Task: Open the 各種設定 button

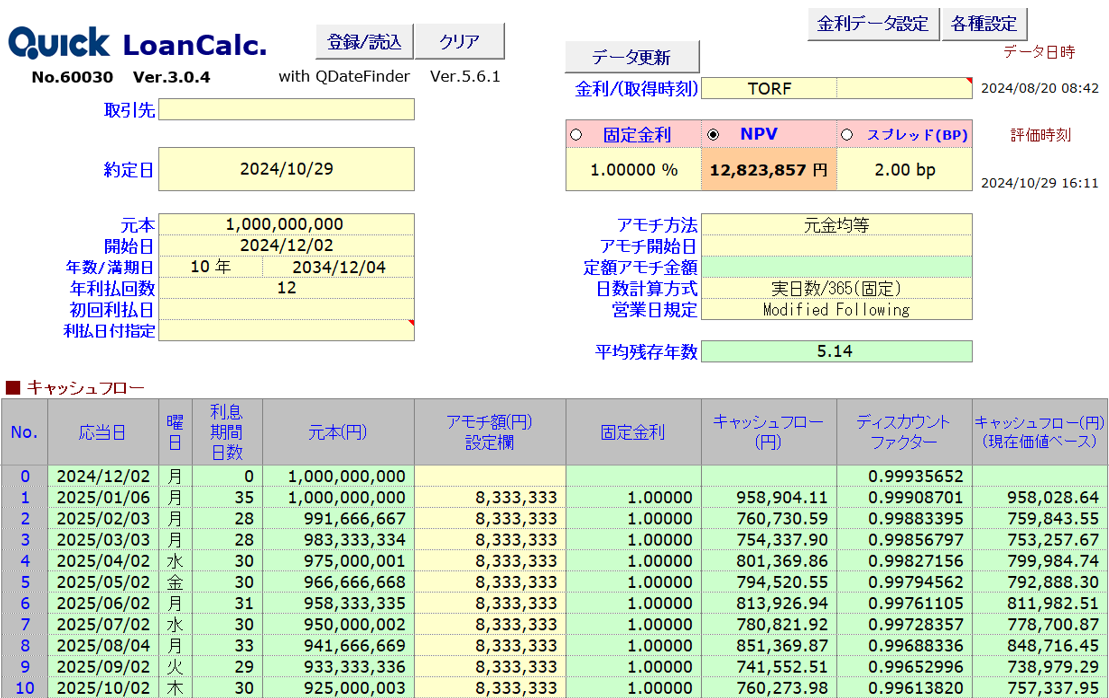Action: pyautogui.click(x=984, y=23)
